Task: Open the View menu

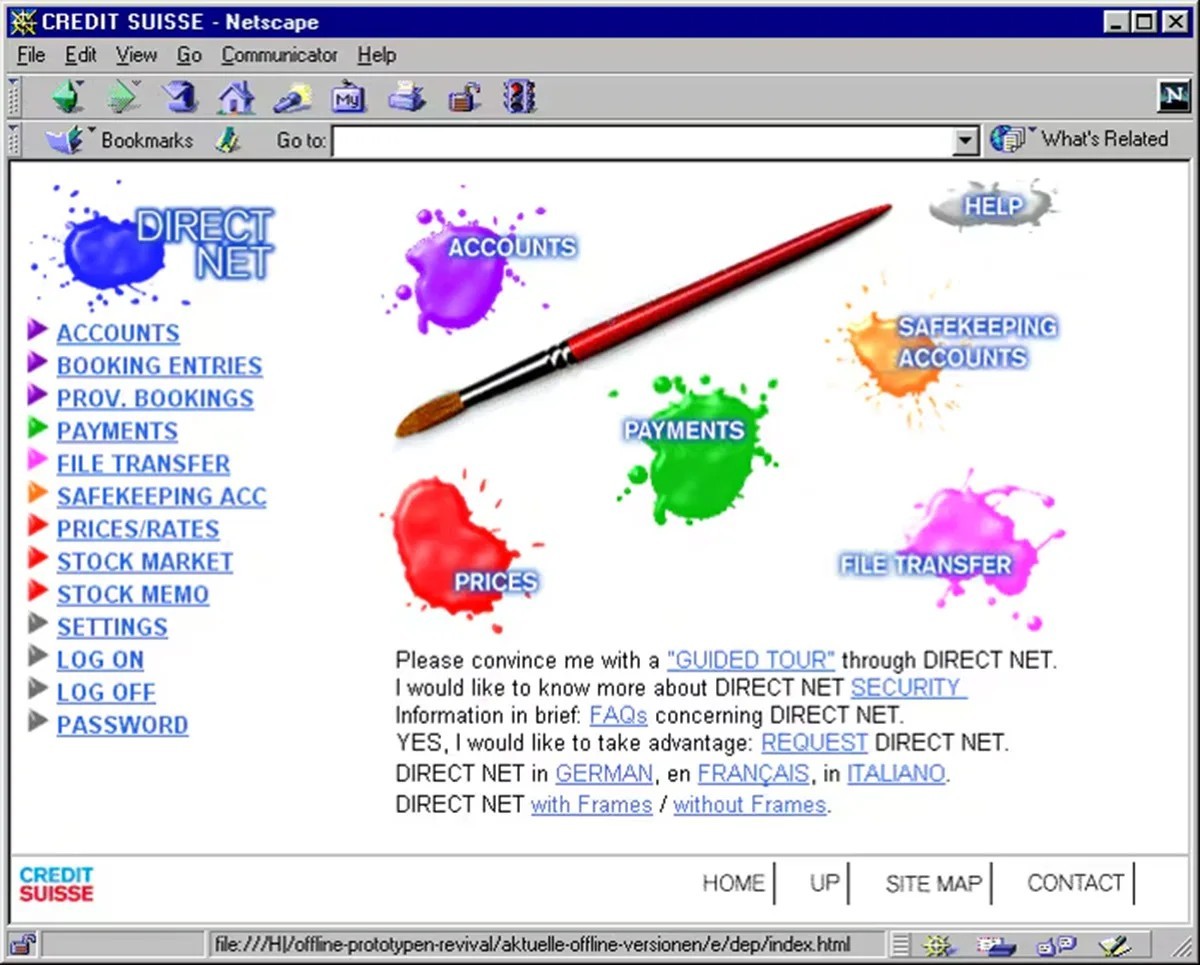Action: pyautogui.click(x=136, y=55)
